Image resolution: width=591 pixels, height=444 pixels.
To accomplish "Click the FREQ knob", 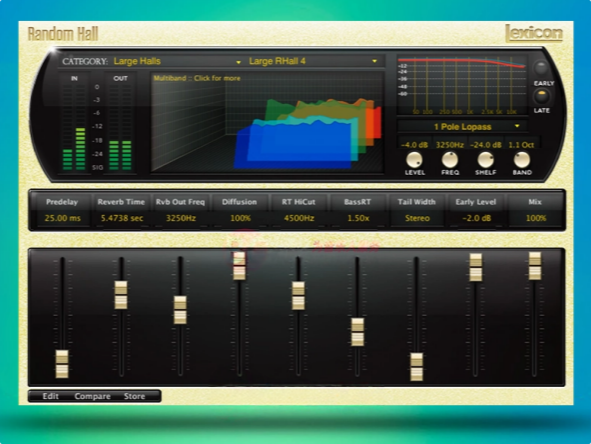I will pyautogui.click(x=450, y=160).
